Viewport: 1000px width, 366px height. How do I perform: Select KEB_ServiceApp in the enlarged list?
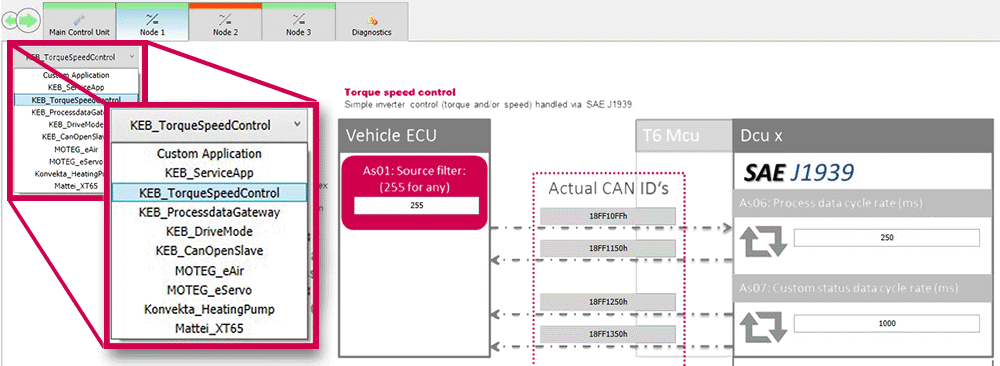pos(209,173)
